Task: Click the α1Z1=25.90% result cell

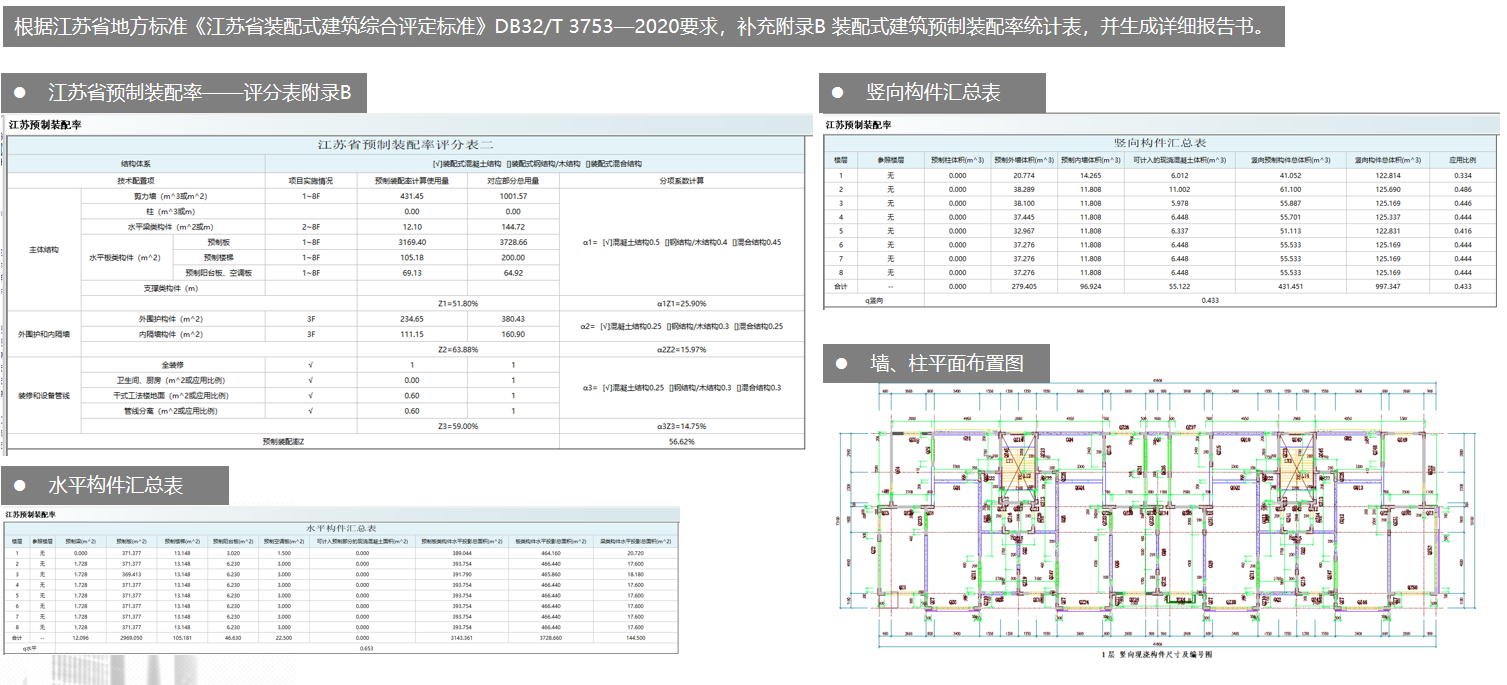Action: [682, 303]
